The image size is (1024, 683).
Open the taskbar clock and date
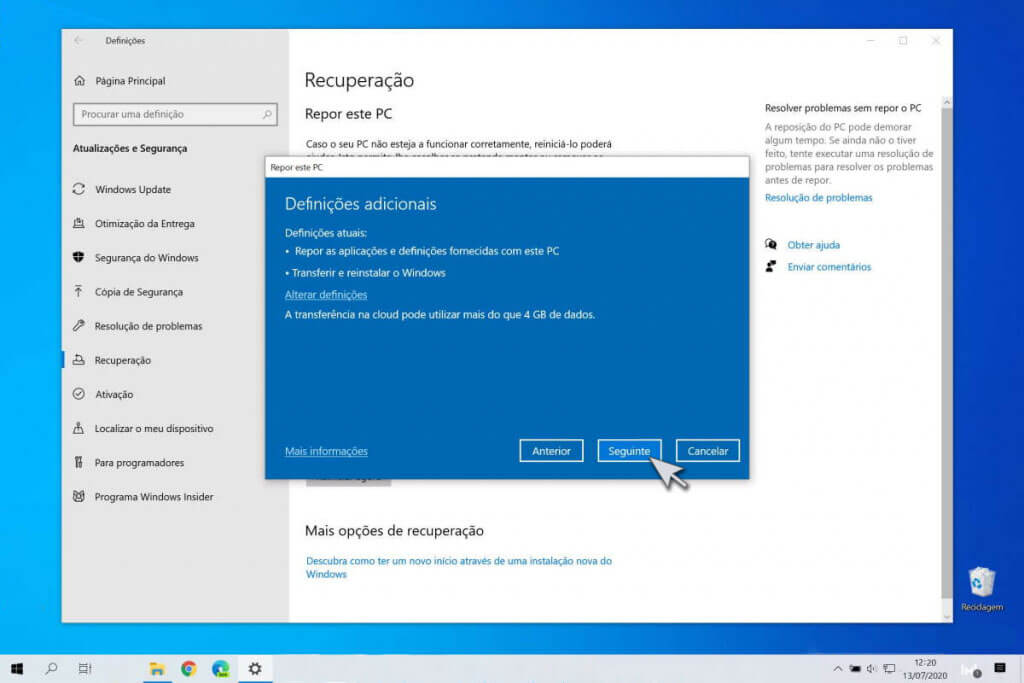[x=925, y=669]
